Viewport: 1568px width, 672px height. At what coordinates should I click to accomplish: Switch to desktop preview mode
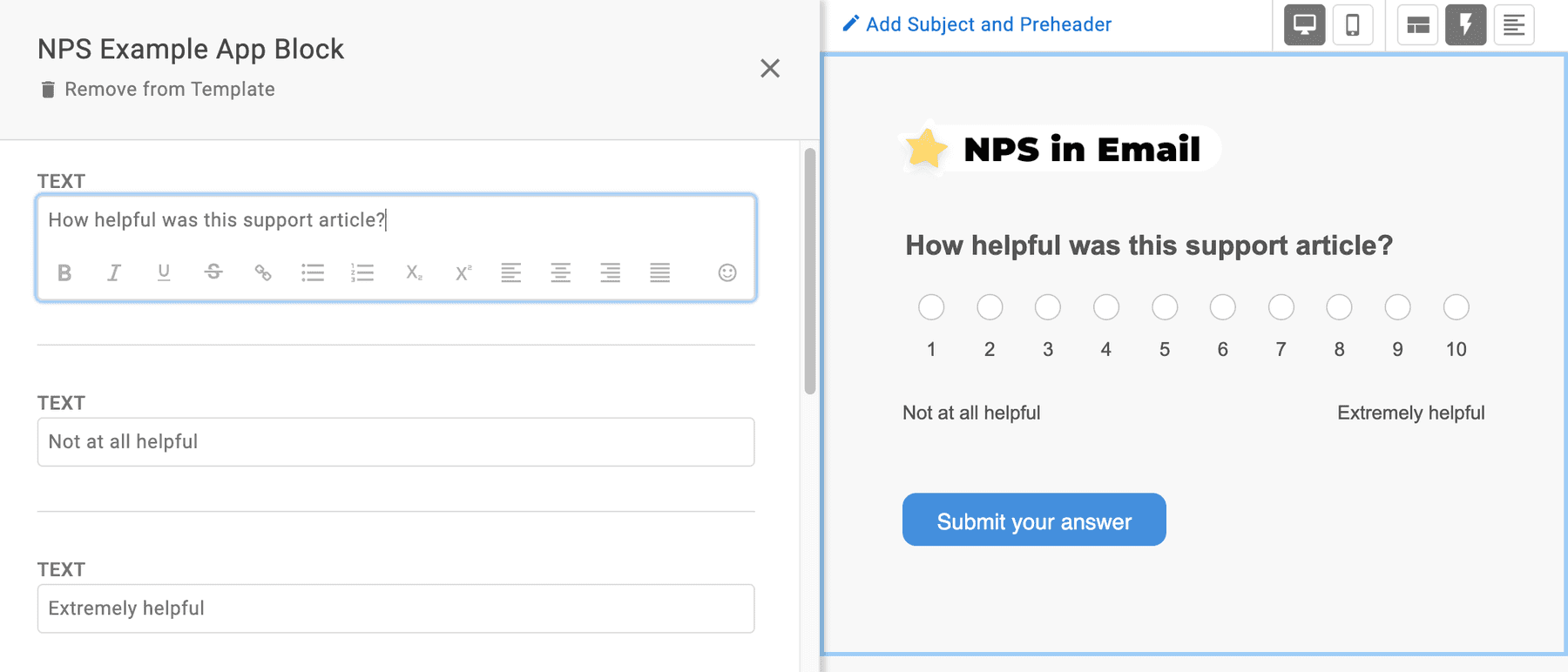[1304, 24]
